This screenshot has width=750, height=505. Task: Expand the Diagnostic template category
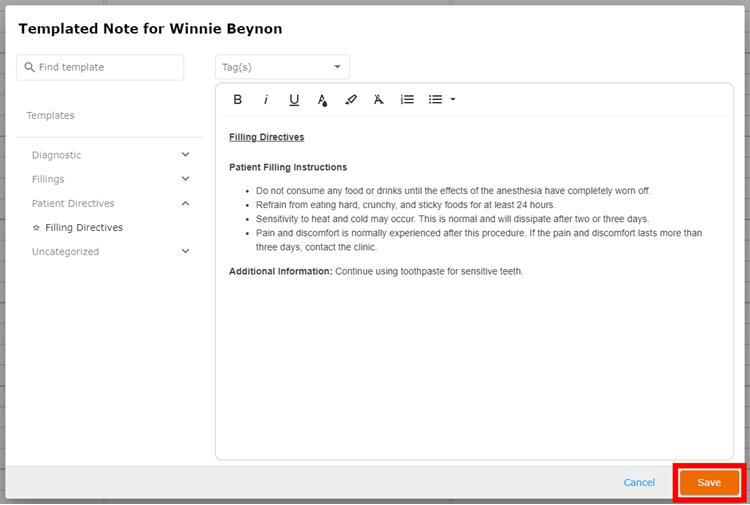click(186, 154)
